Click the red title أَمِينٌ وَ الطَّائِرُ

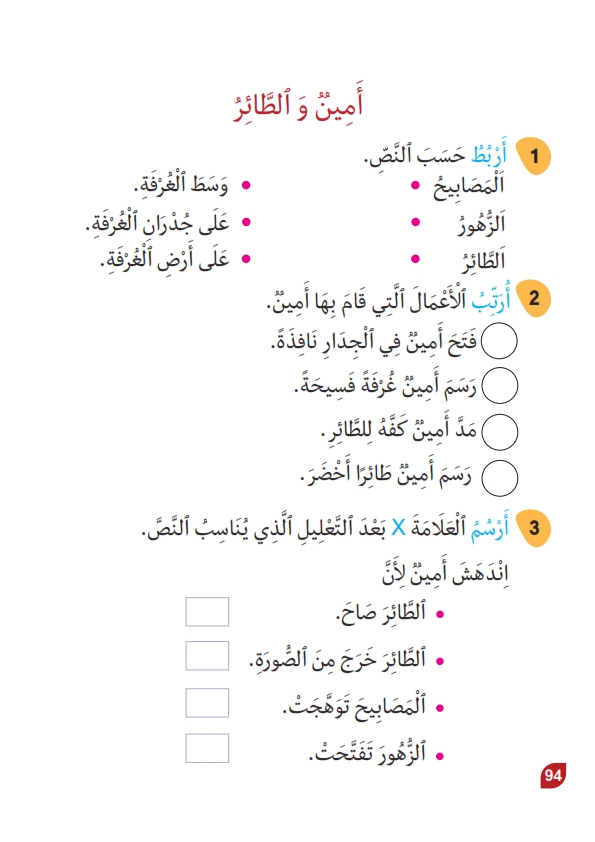click(298, 104)
